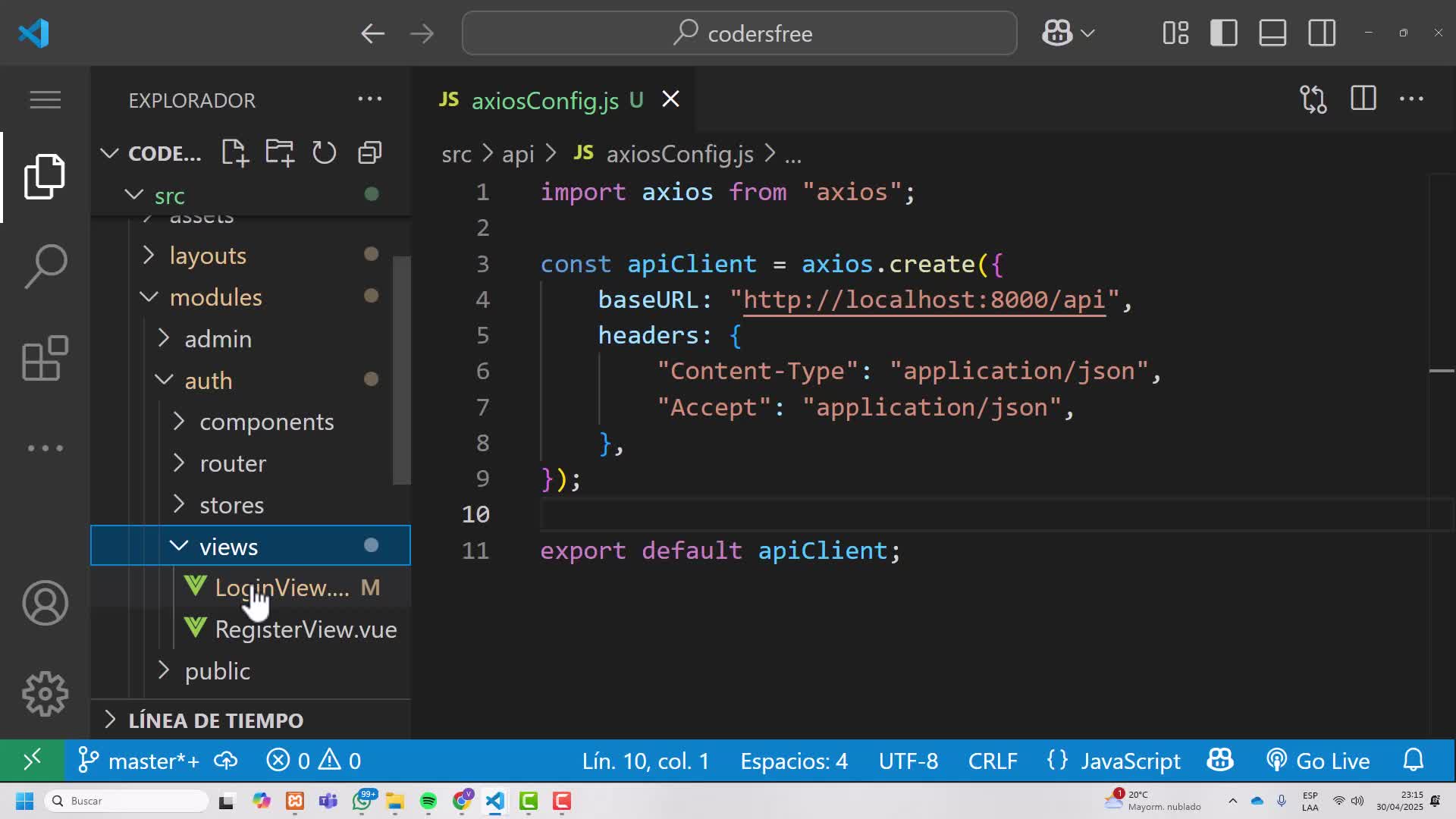Select the axiosConfig.js editor tab
1456x819 pixels.
point(553,99)
